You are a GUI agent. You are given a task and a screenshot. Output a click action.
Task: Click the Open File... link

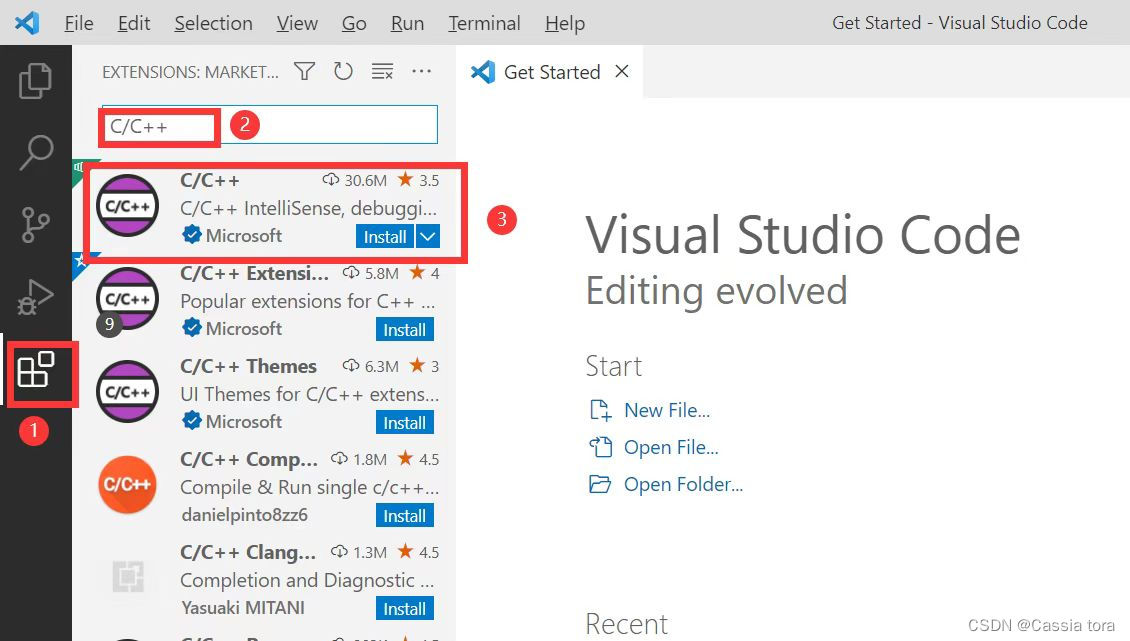click(671, 447)
